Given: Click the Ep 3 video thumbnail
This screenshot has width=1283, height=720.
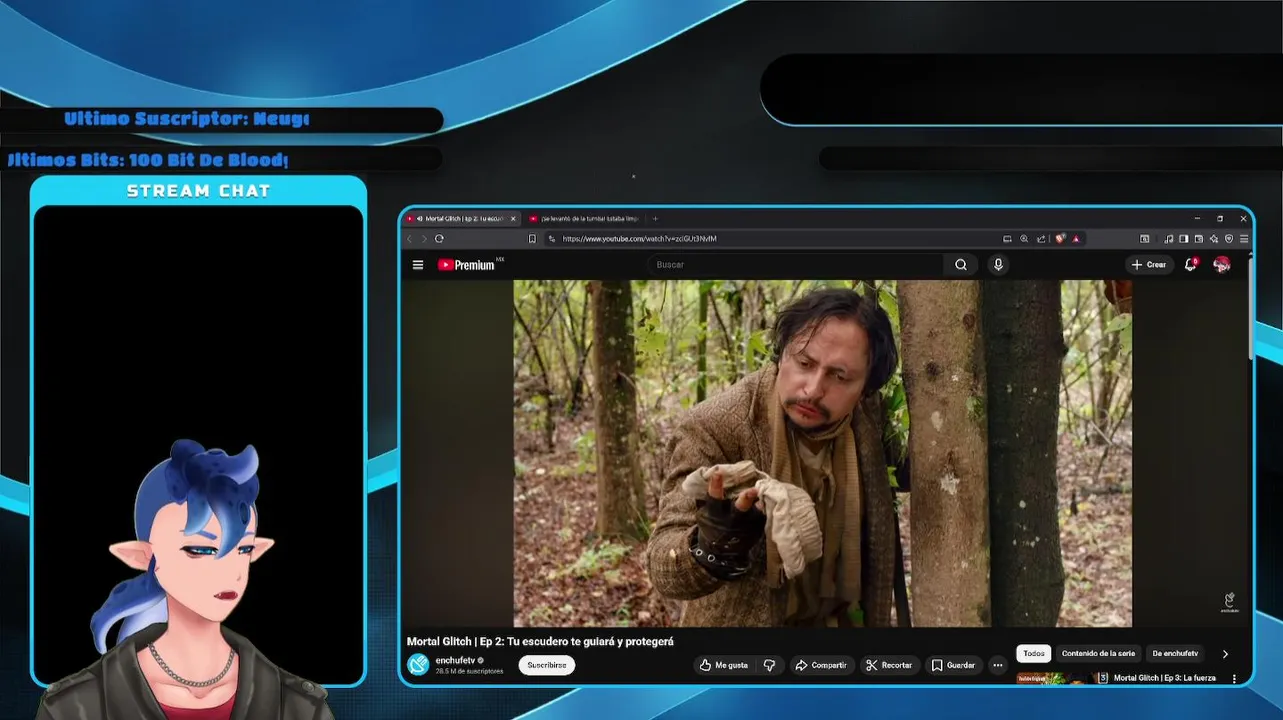Looking at the screenshot, I should (1054, 679).
